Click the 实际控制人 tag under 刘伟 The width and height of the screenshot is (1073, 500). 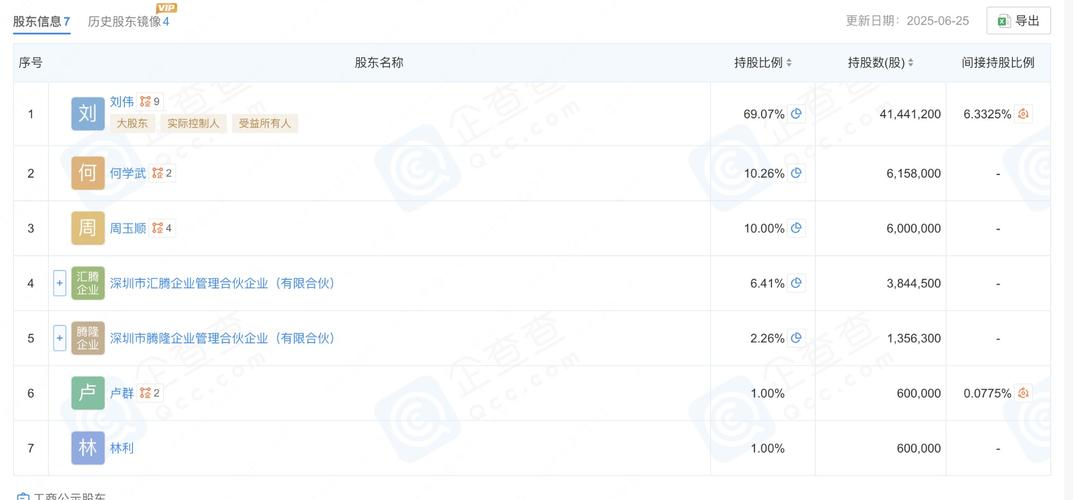click(x=194, y=123)
